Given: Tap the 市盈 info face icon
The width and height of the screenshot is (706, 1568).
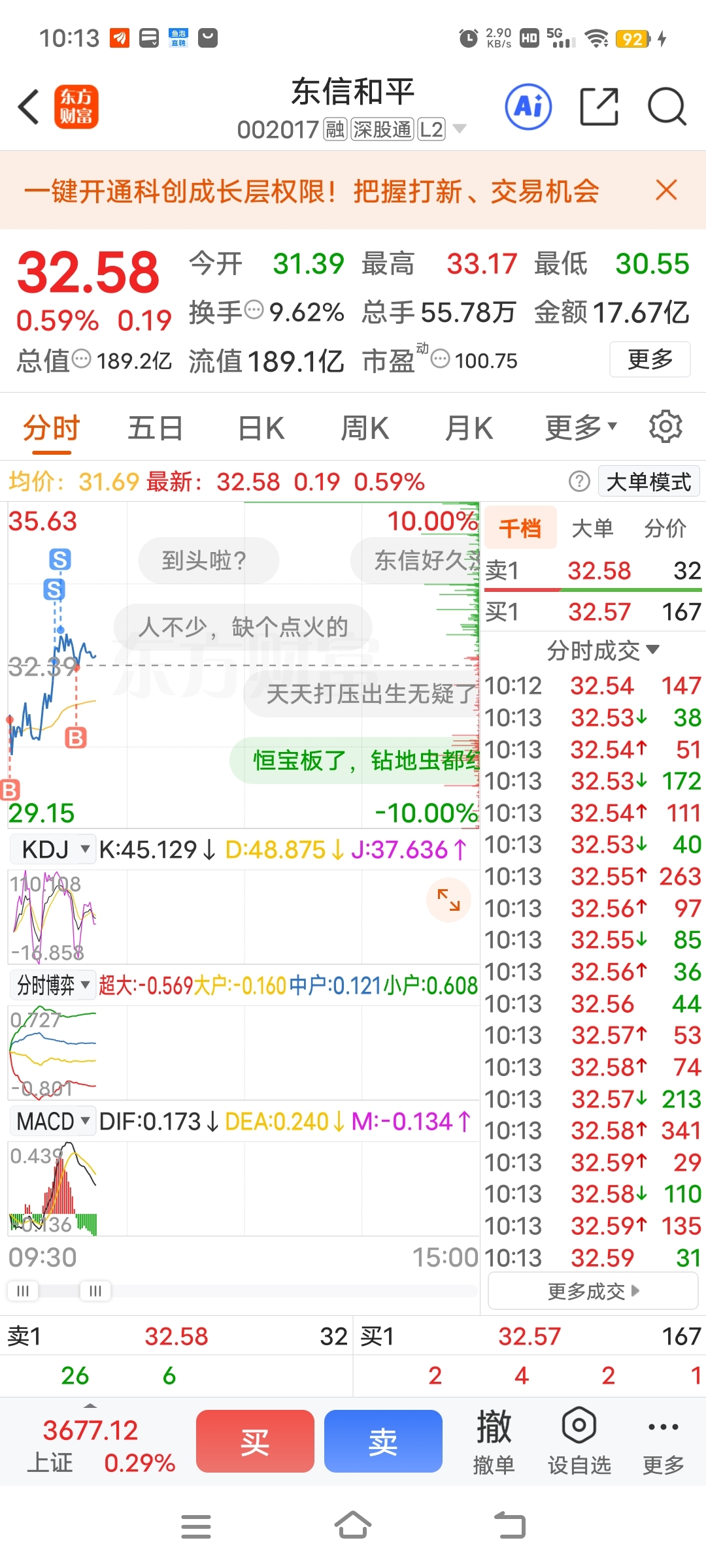Looking at the screenshot, I should tap(441, 358).
